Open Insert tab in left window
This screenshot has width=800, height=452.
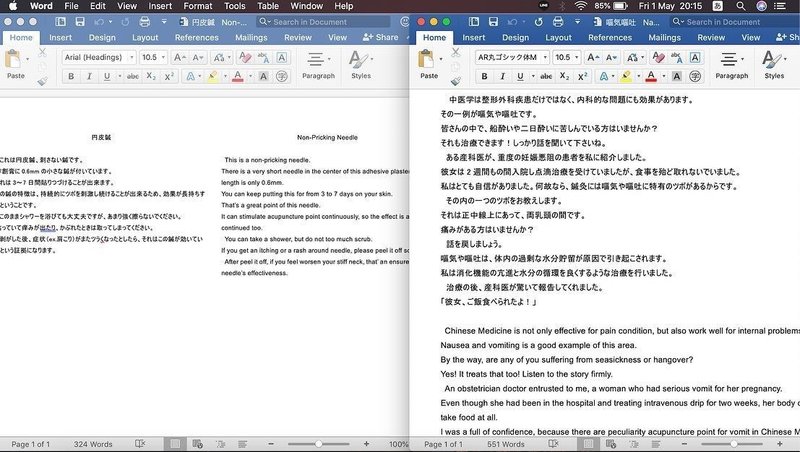60,37
